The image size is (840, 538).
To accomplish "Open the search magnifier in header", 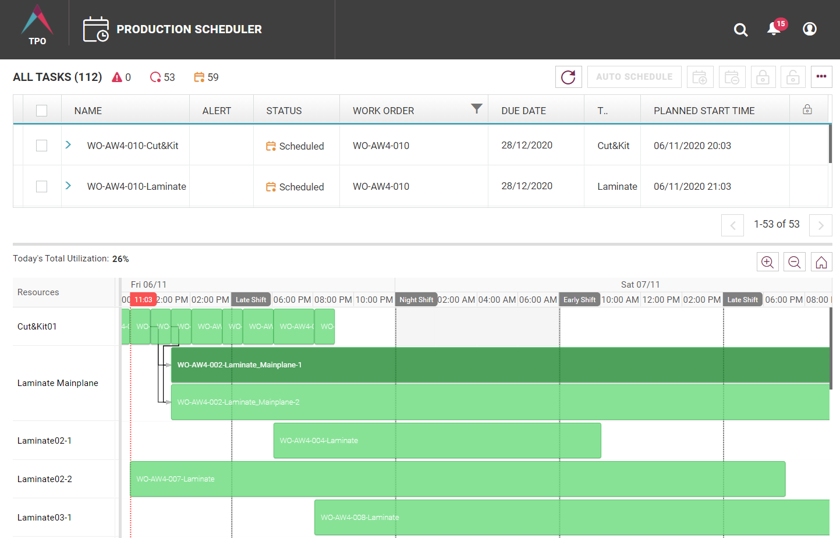I will [741, 30].
